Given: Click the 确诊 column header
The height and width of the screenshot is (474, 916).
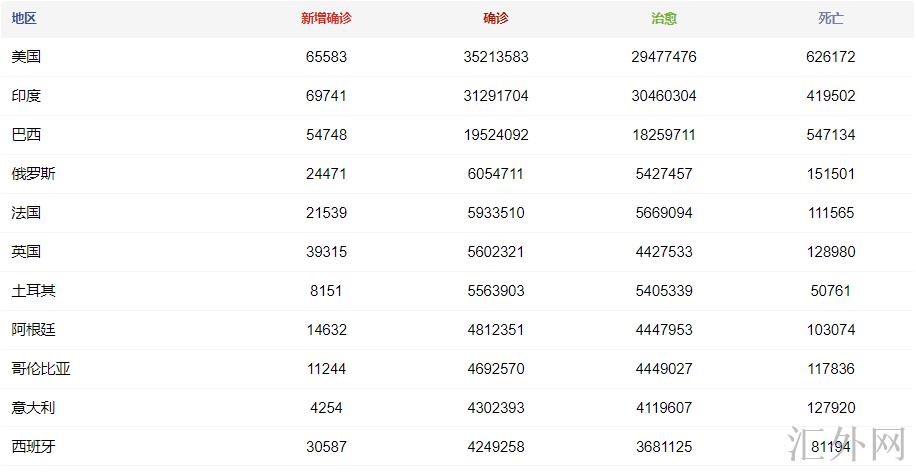Looking at the screenshot, I should pyautogui.click(x=496, y=18).
